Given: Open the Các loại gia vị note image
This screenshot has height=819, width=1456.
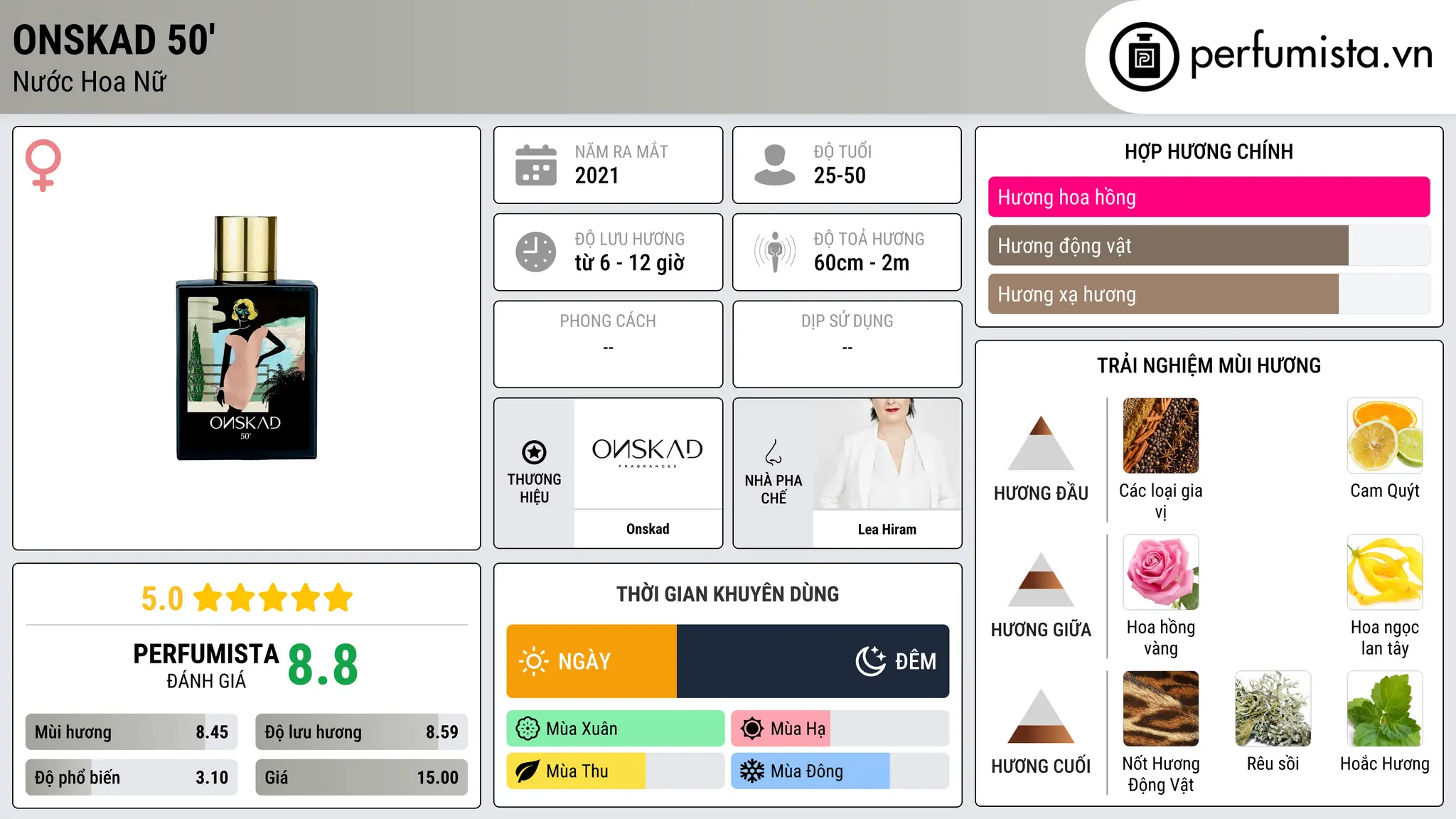Looking at the screenshot, I should [1160, 436].
